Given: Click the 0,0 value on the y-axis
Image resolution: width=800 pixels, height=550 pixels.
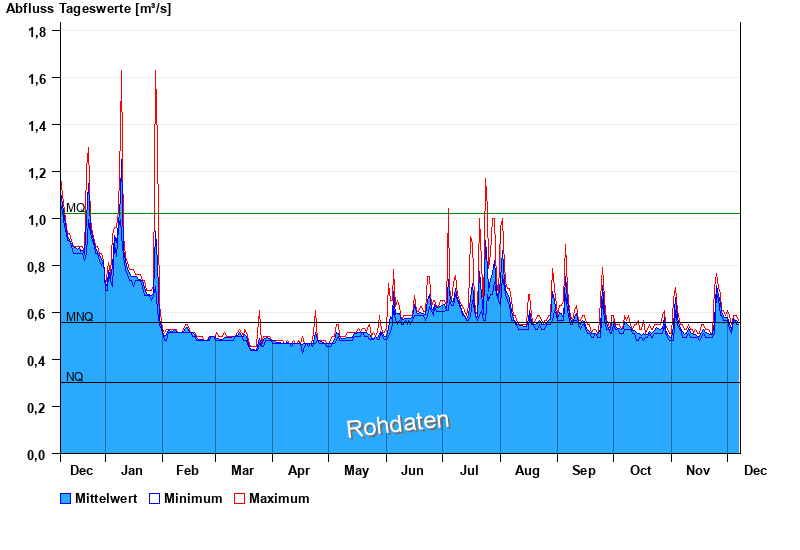Looking at the screenshot, I should pyautogui.click(x=38, y=455).
